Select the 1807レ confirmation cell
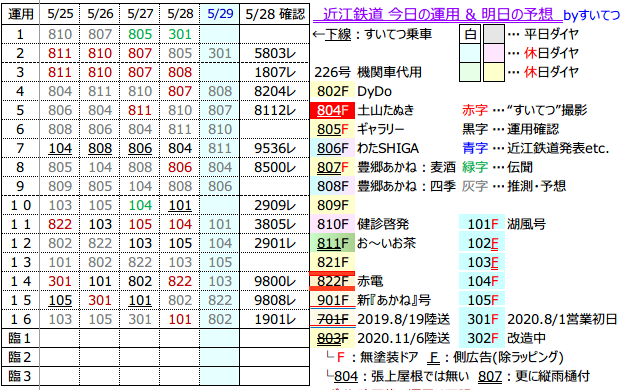 (x=275, y=72)
